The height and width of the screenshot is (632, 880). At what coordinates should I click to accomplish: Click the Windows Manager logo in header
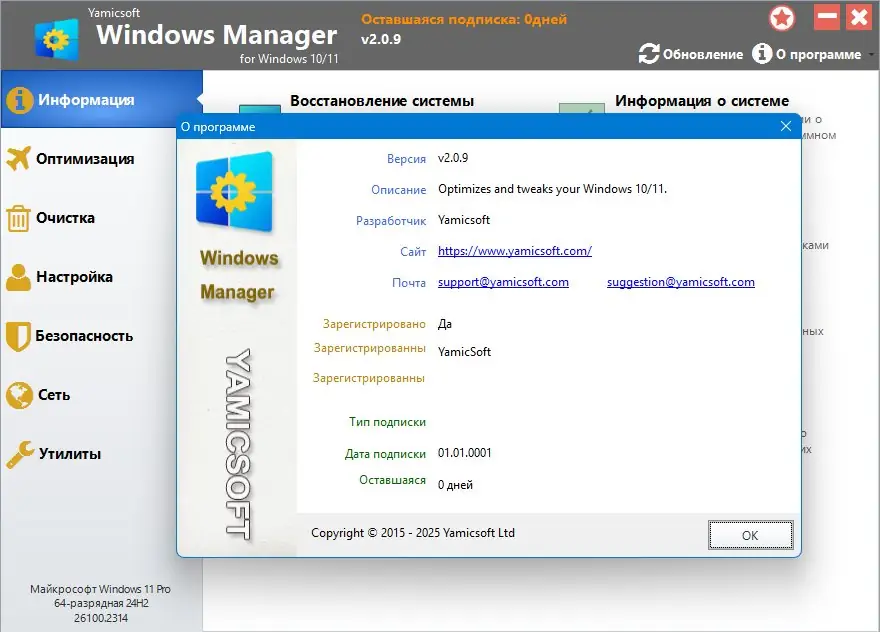click(x=56, y=39)
